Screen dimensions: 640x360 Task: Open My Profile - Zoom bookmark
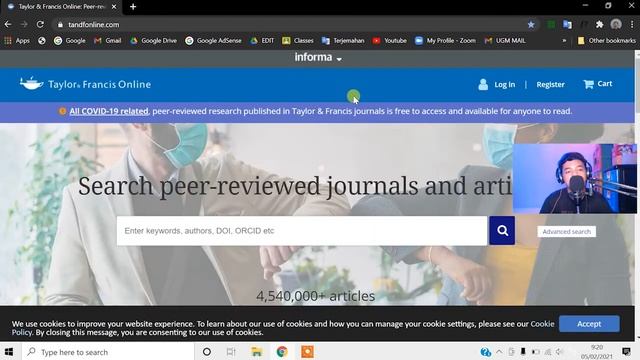click(x=445, y=40)
